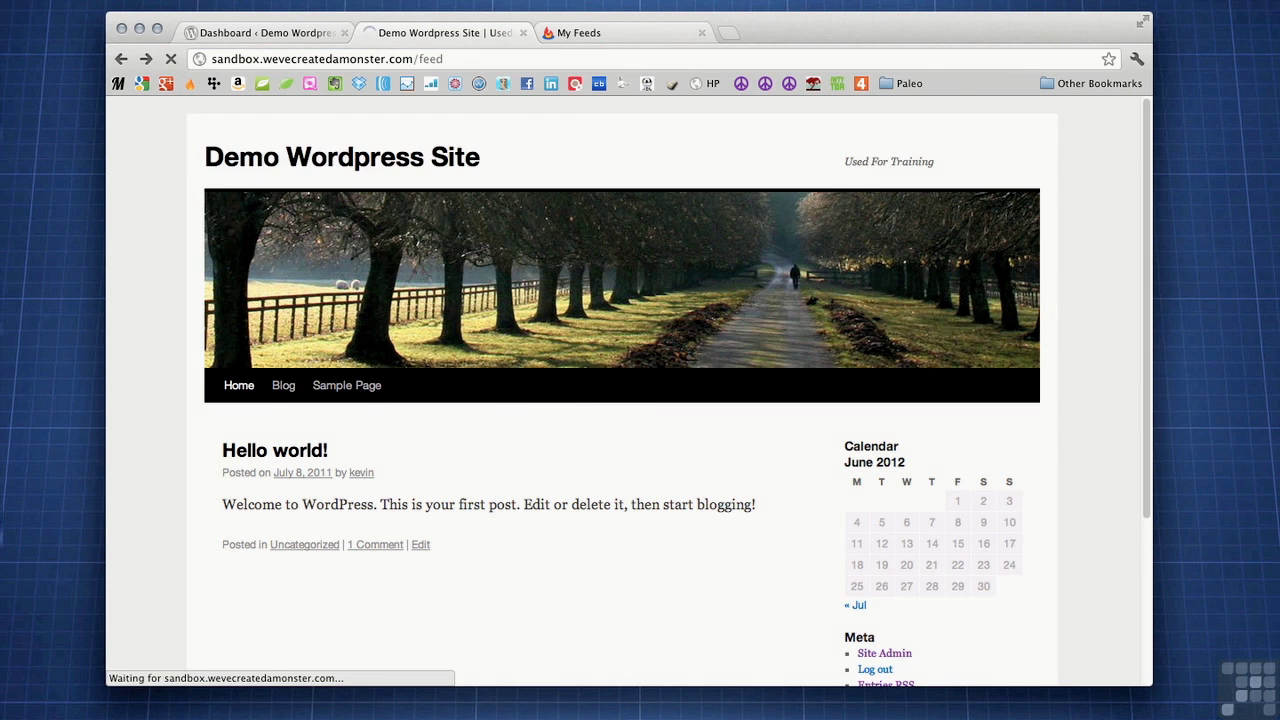The image size is (1280, 720).
Task: Open a new tab button
Action: [x=729, y=33]
